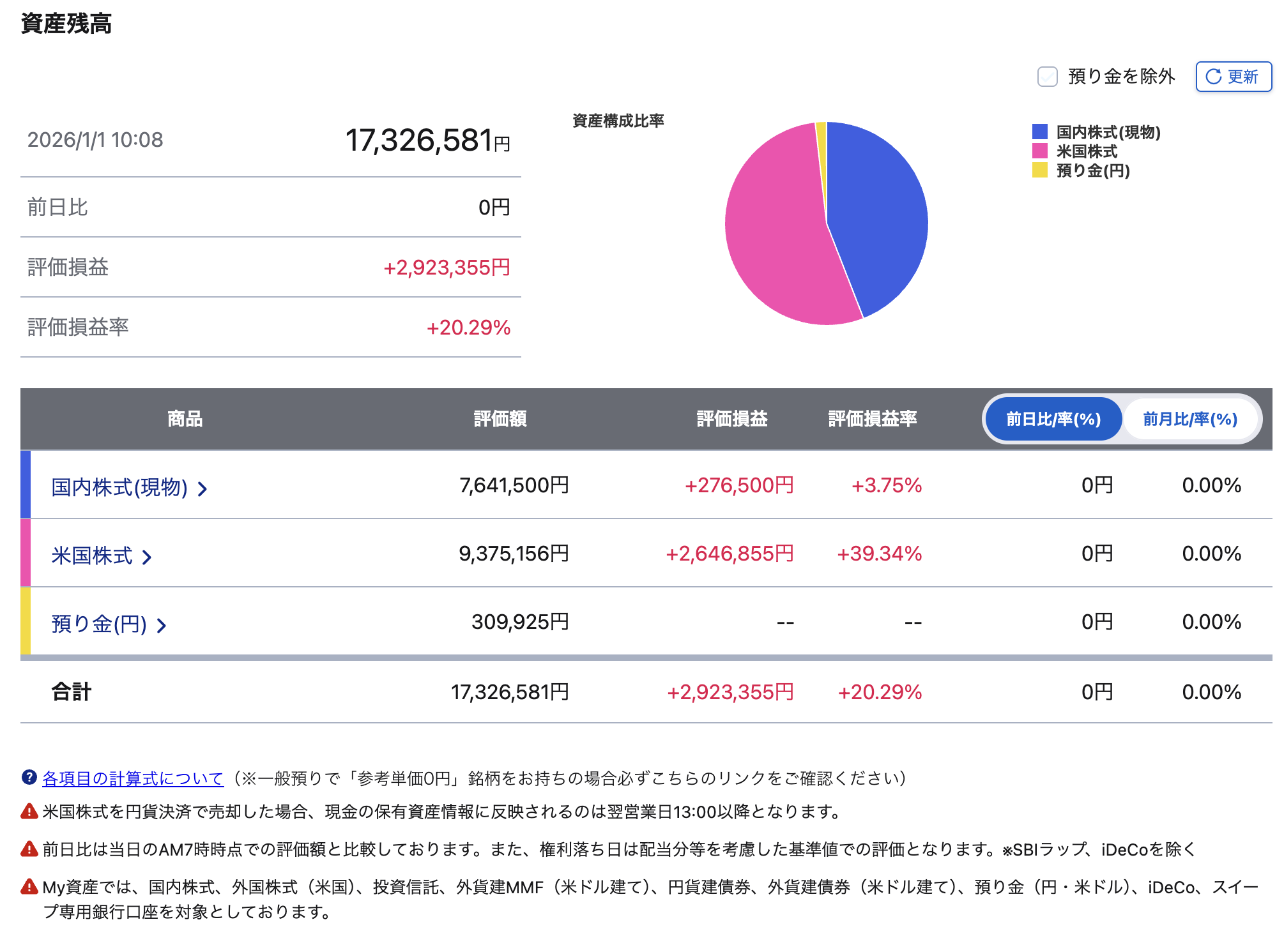Click the 評価損益率 column header
1284x952 pixels.
click(872, 419)
